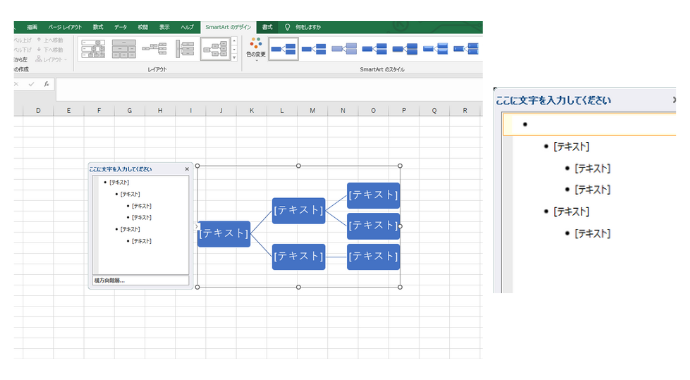Apply the second SmartArt style thumbnail
Screen dimensions: 690x380
tap(314, 49)
